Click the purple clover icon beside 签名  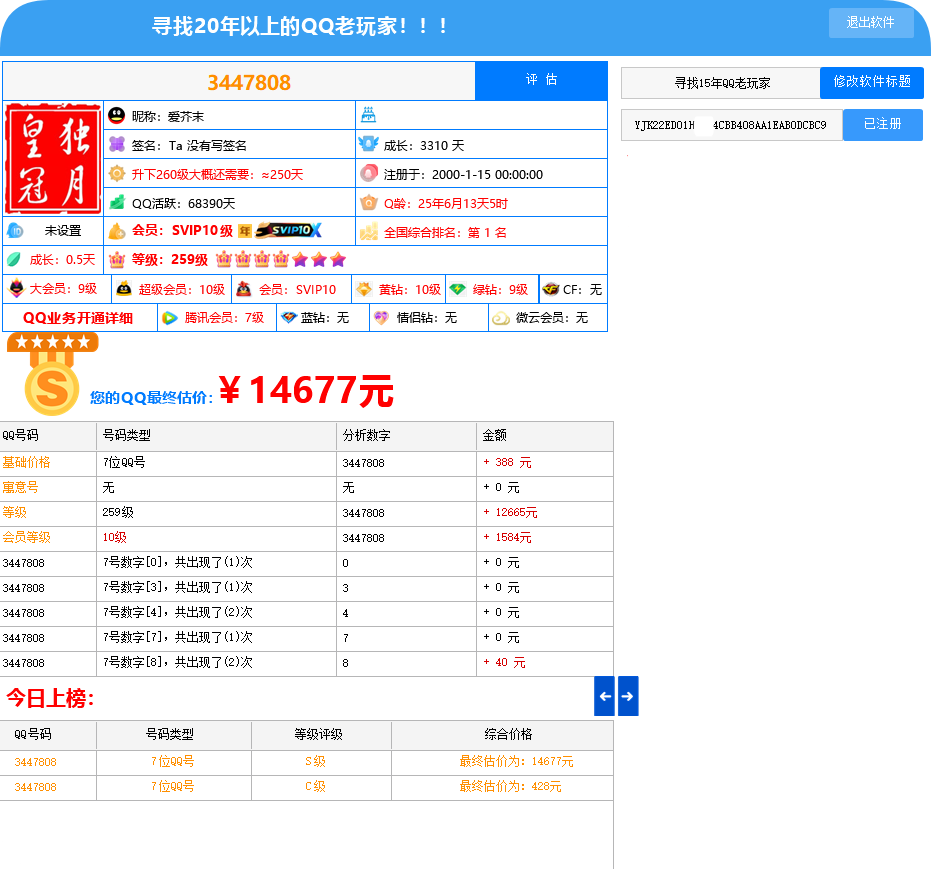117,144
